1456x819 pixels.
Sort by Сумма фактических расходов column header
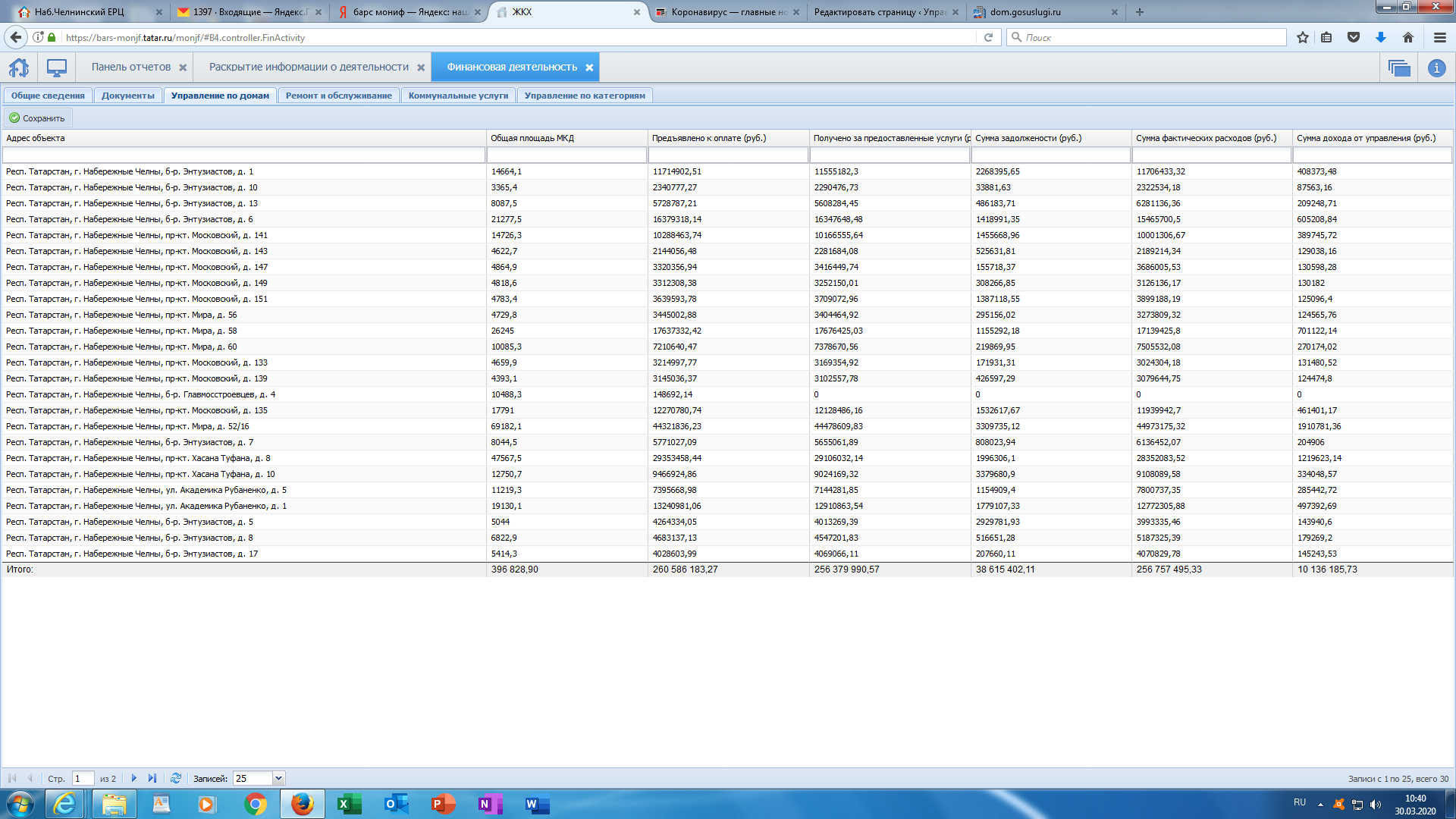[1211, 138]
